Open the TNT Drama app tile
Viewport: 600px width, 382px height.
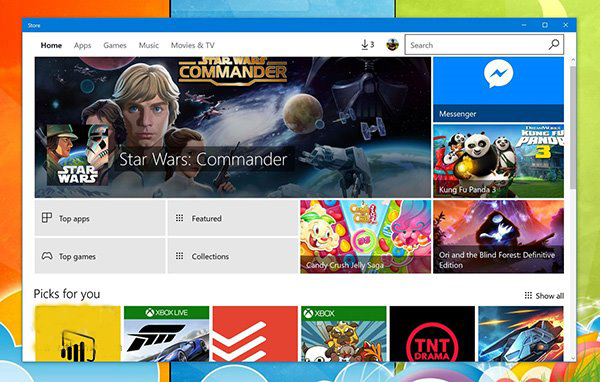click(432, 333)
